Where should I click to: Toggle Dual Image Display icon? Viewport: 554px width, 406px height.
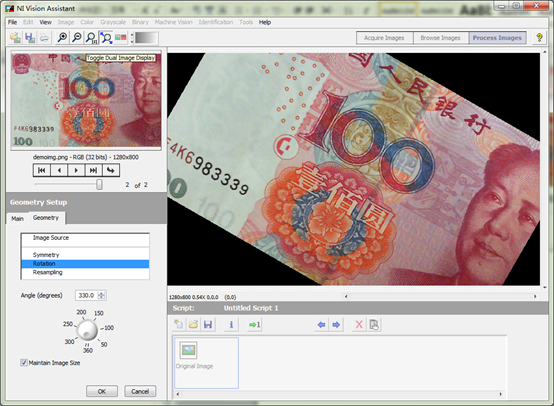pyautogui.click(x=120, y=37)
